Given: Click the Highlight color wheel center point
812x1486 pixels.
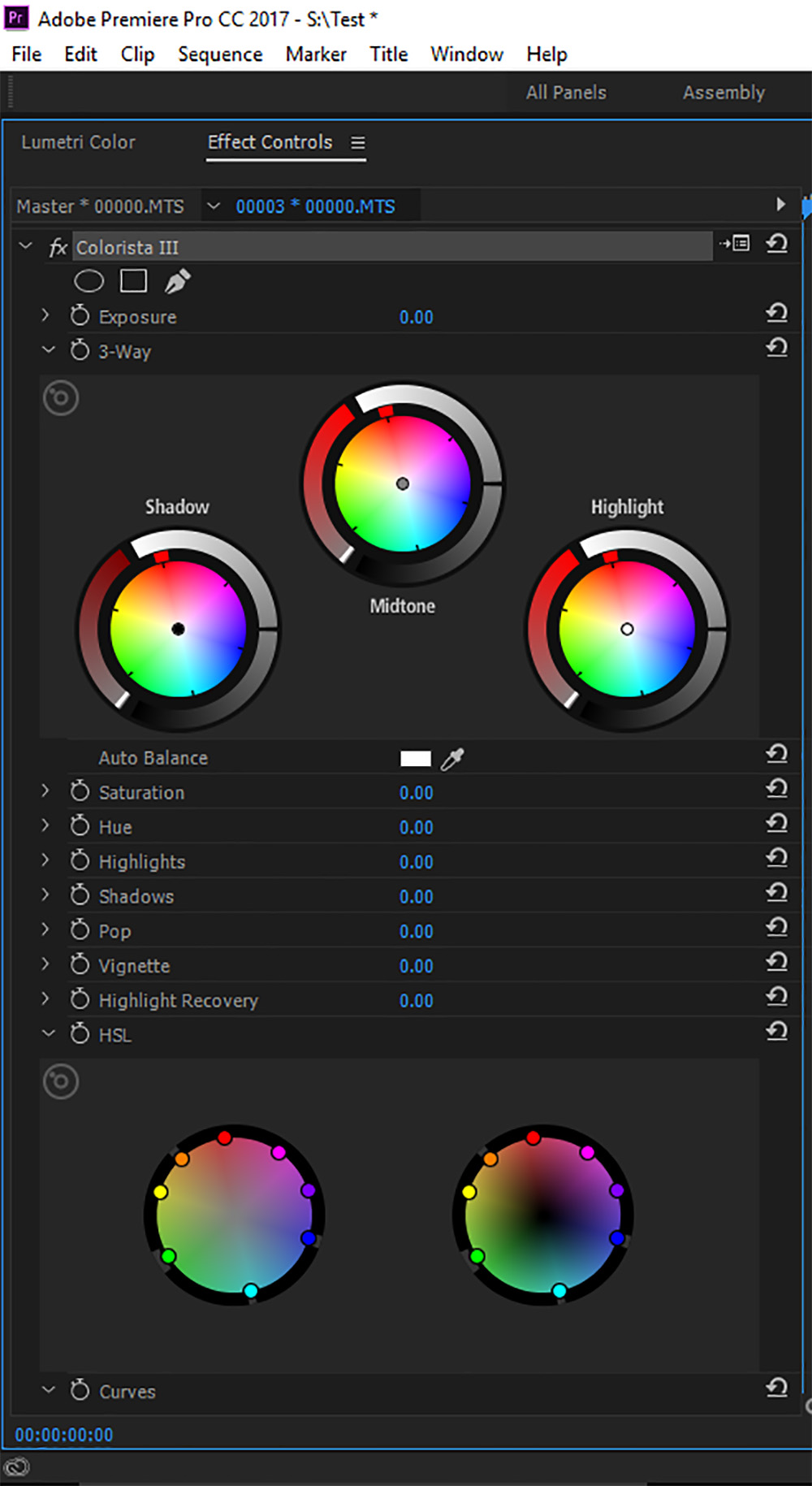Looking at the screenshot, I should pyautogui.click(x=627, y=629).
